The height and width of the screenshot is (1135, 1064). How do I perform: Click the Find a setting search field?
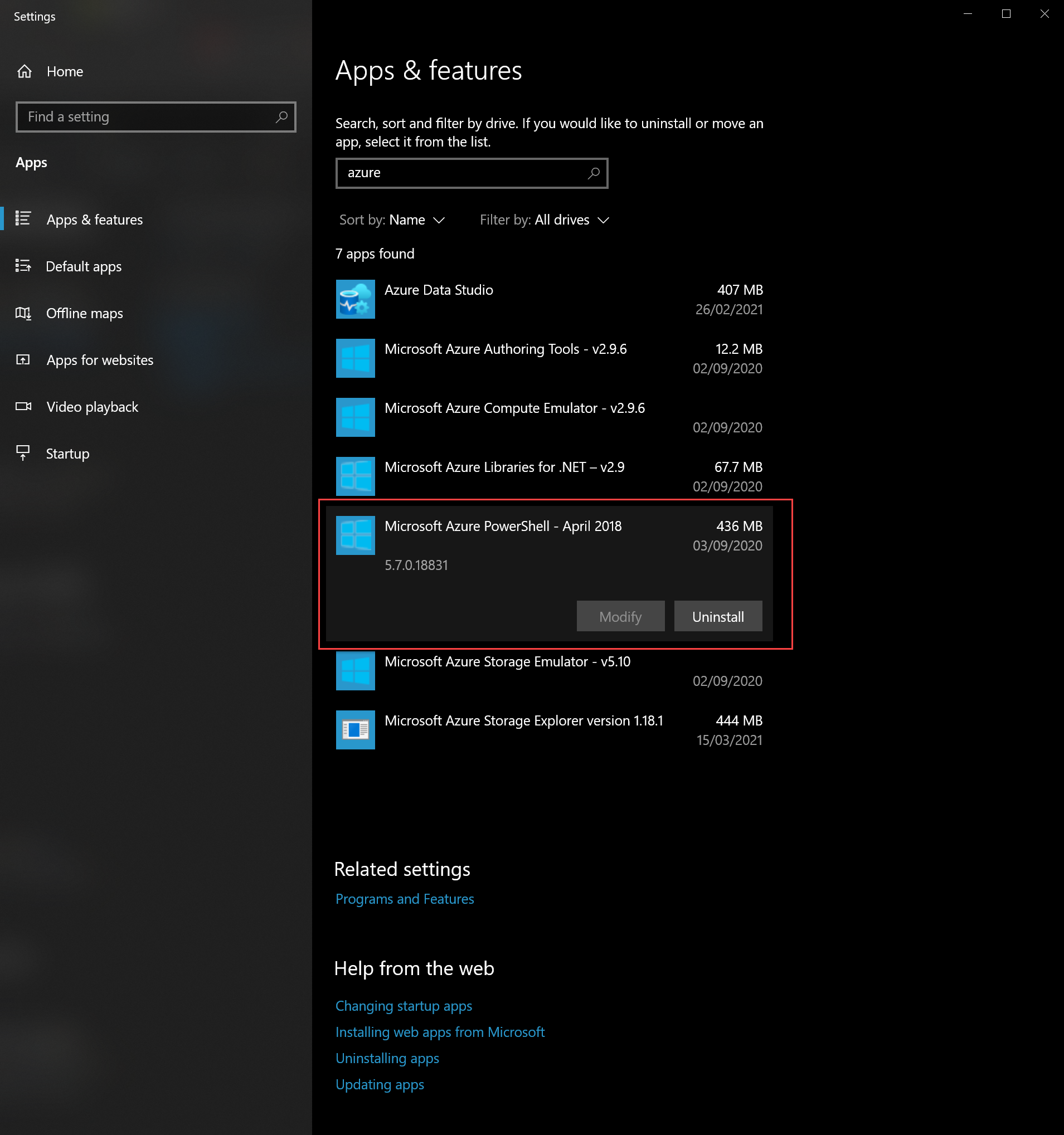click(x=156, y=117)
